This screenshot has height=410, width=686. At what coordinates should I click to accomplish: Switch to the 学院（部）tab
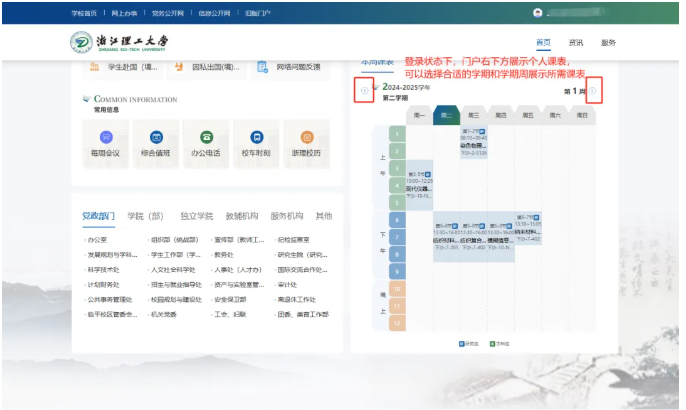point(145,216)
